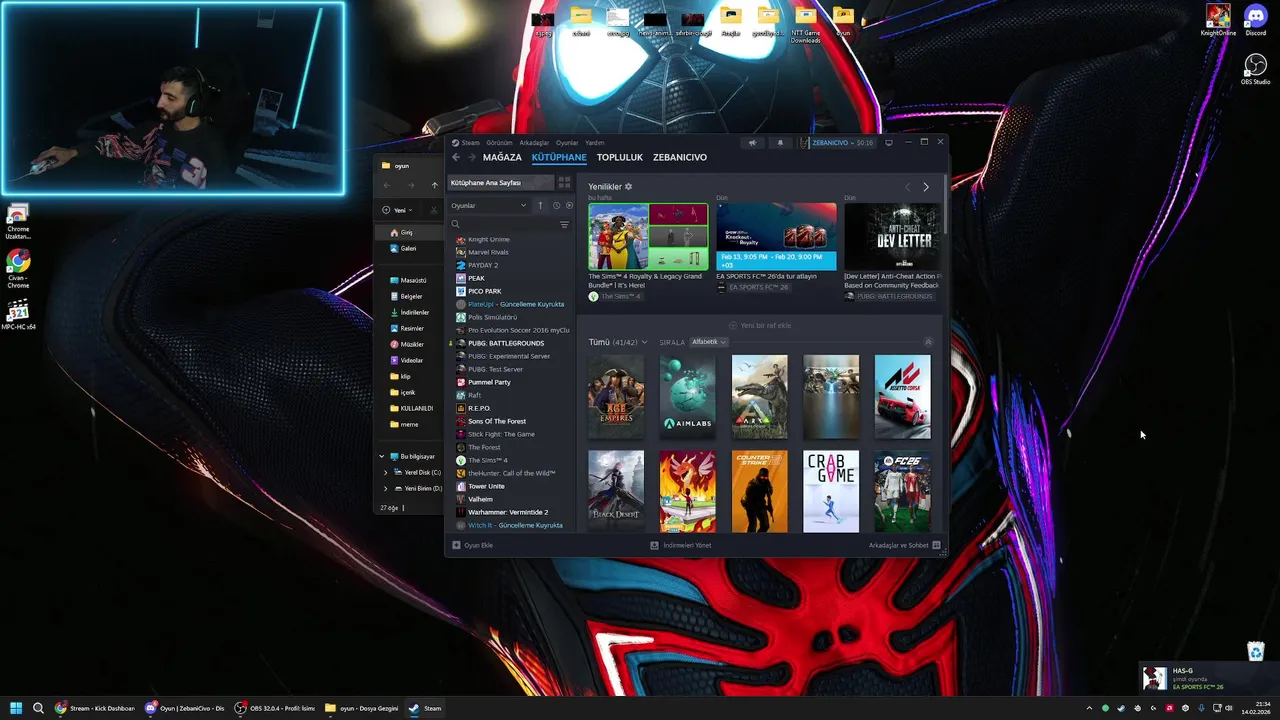Image resolution: width=1280 pixels, height=720 pixels.
Task: Open Aimlabs game cover
Action: pyautogui.click(x=687, y=397)
